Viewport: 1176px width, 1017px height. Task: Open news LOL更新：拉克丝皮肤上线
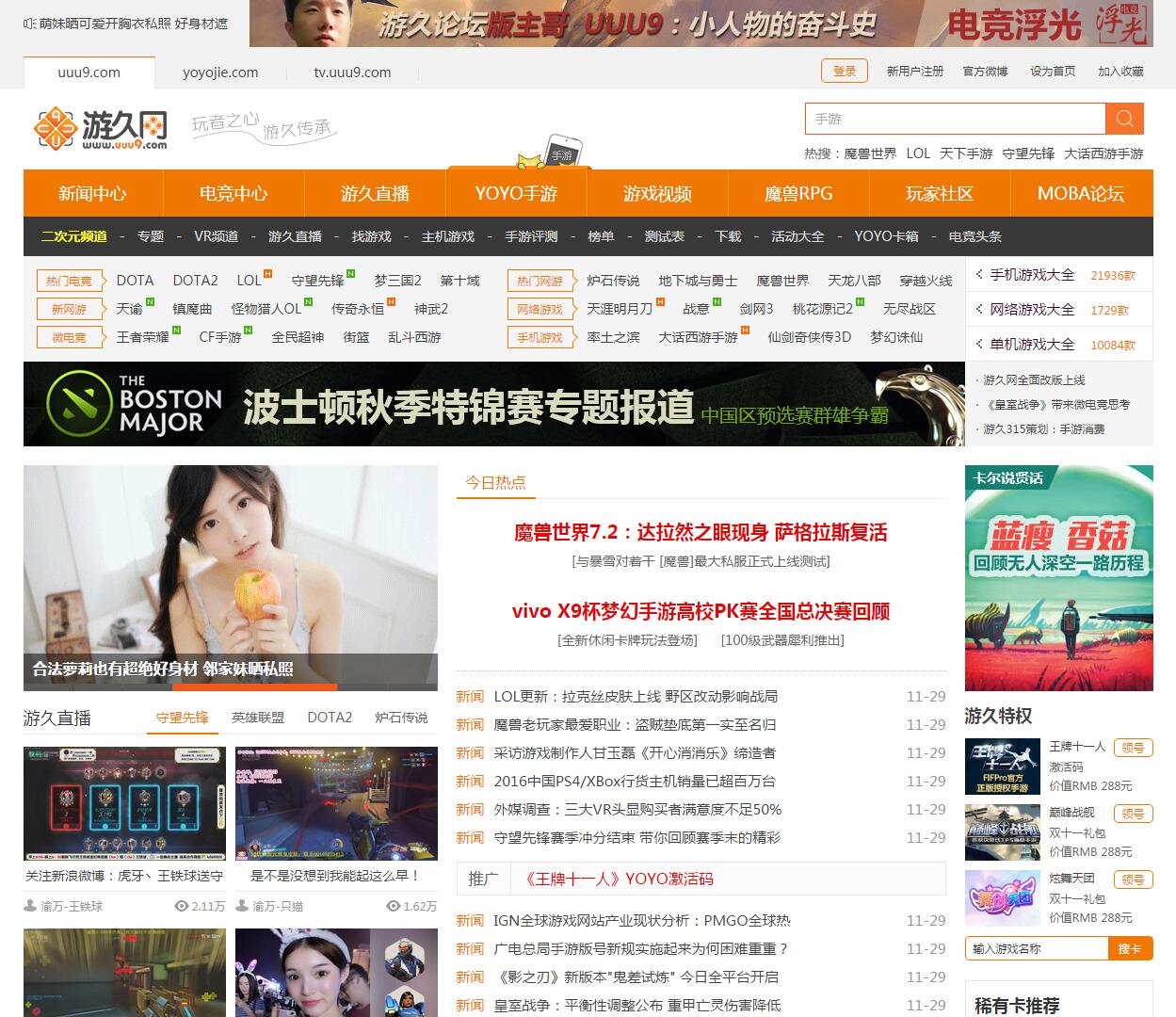(636, 697)
